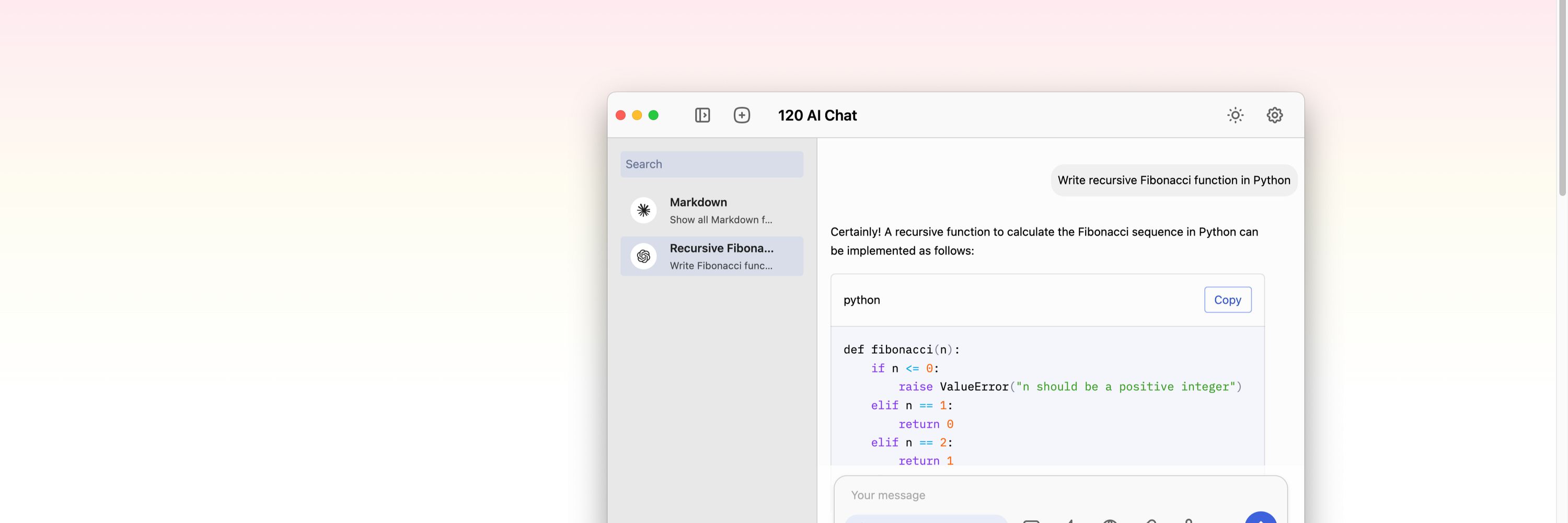The height and width of the screenshot is (523, 1568).
Task: Send message with blue arrow button
Action: click(x=1260, y=518)
